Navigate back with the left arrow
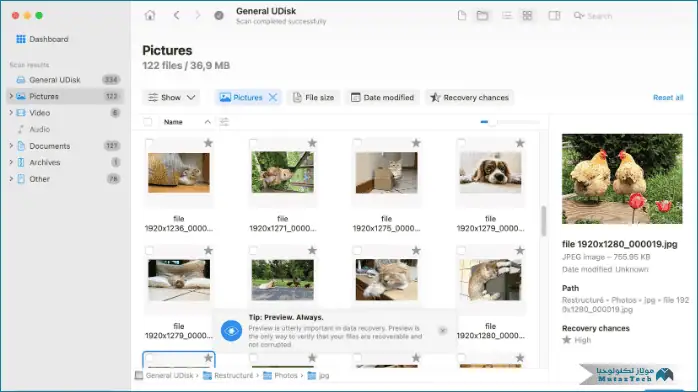The image size is (698, 392). 177,16
